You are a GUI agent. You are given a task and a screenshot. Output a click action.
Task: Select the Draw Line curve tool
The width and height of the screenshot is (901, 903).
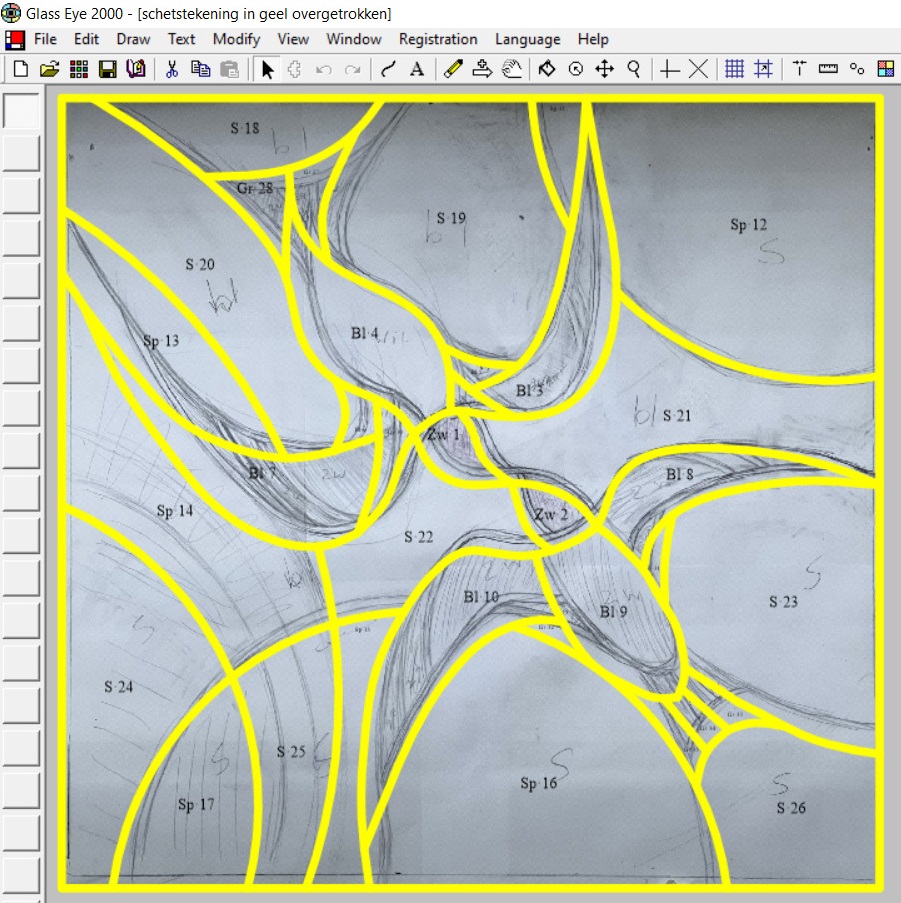point(388,69)
